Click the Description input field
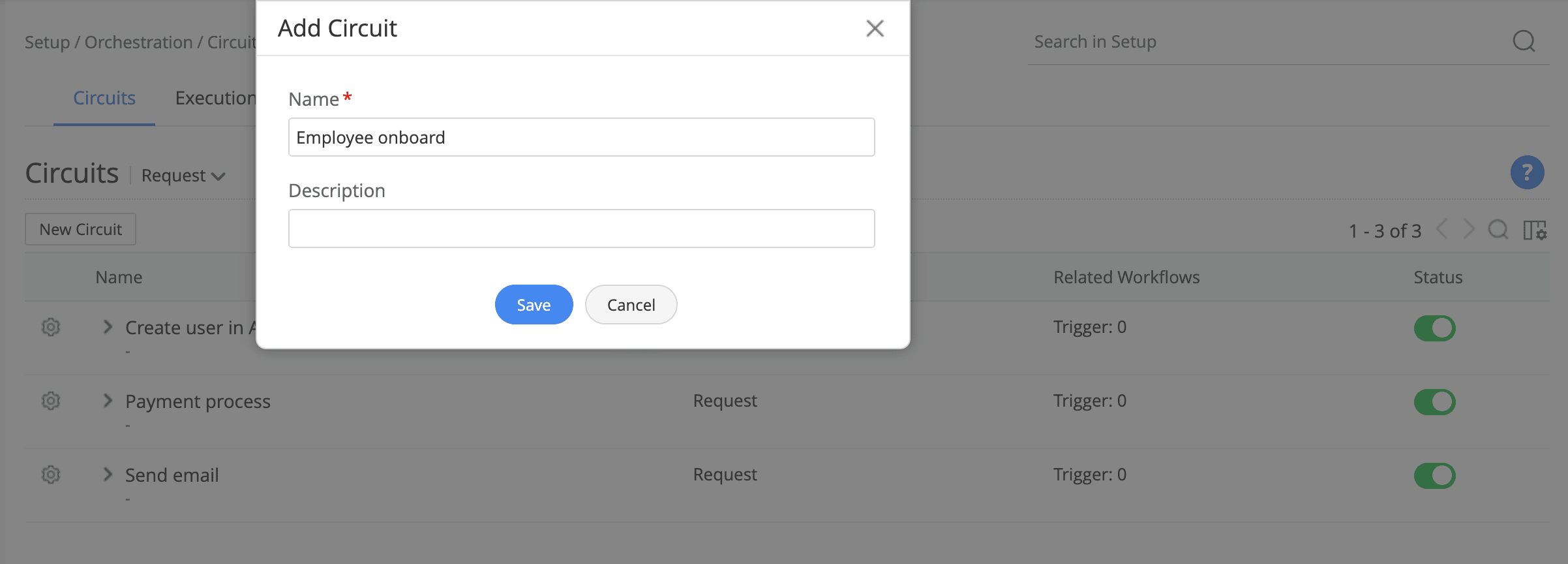The height and width of the screenshot is (564, 1568). tap(581, 228)
